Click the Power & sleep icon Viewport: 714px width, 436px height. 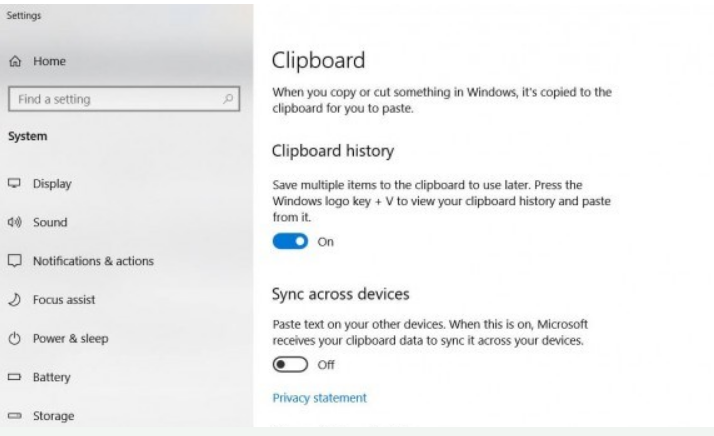click(x=14, y=338)
